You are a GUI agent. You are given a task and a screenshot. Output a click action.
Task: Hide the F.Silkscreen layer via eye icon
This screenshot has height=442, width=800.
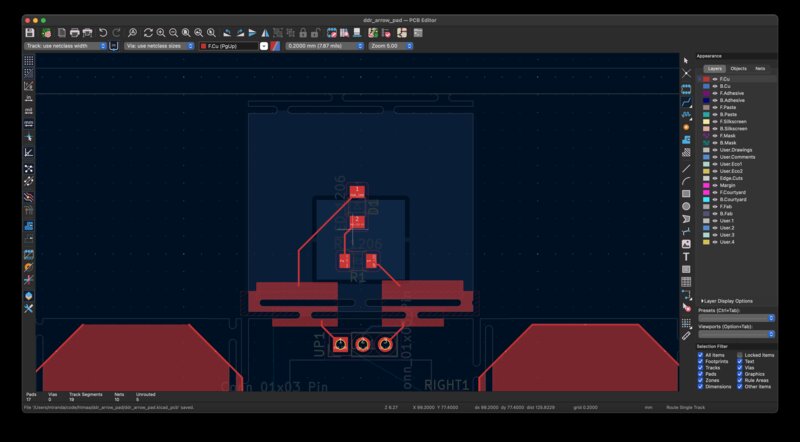715,122
